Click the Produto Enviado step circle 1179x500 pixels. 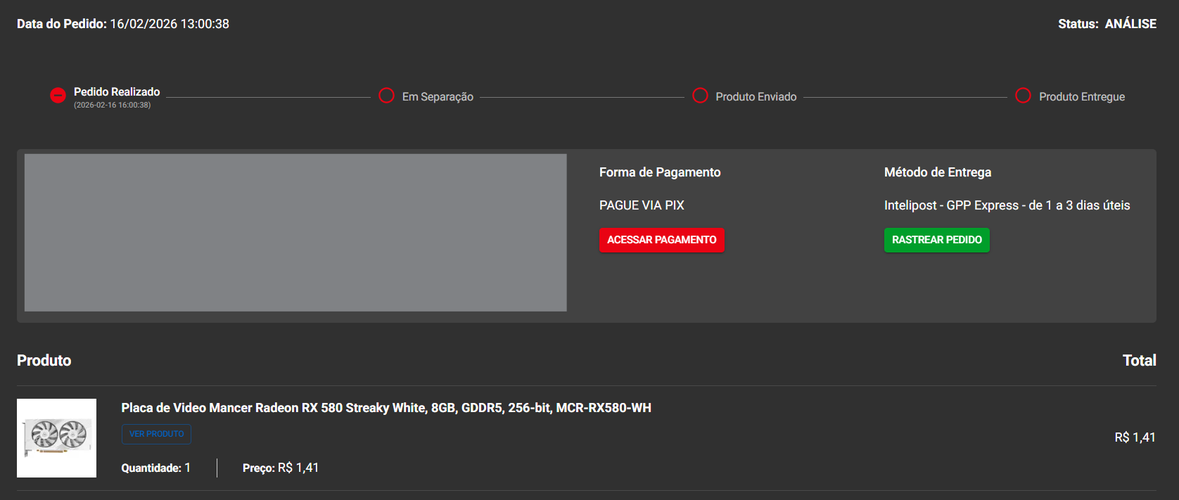700,95
